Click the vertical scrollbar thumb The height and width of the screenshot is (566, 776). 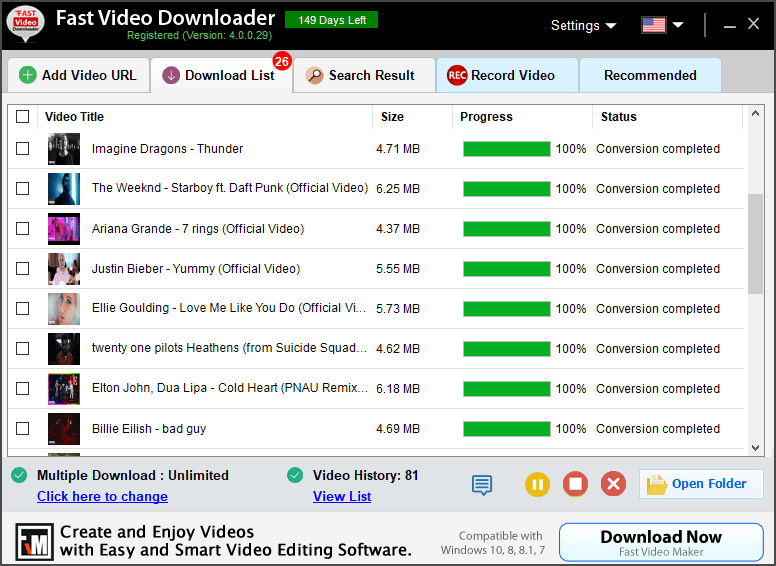coord(755,243)
